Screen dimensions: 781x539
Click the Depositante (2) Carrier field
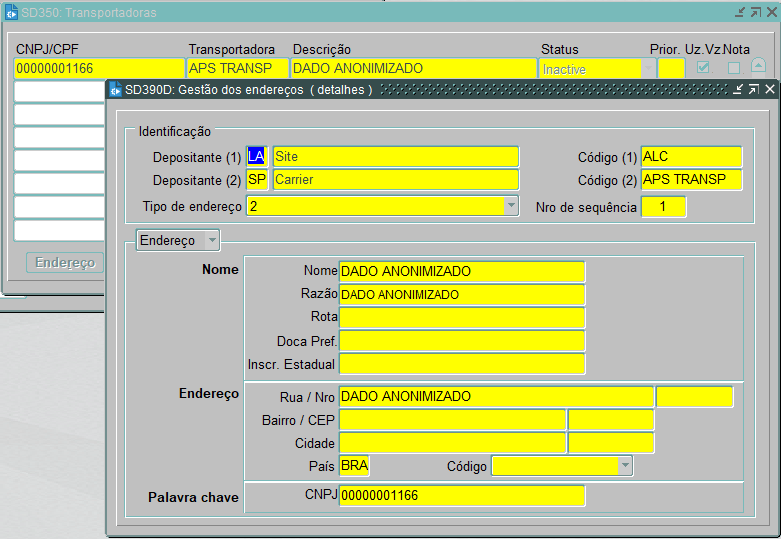click(395, 180)
